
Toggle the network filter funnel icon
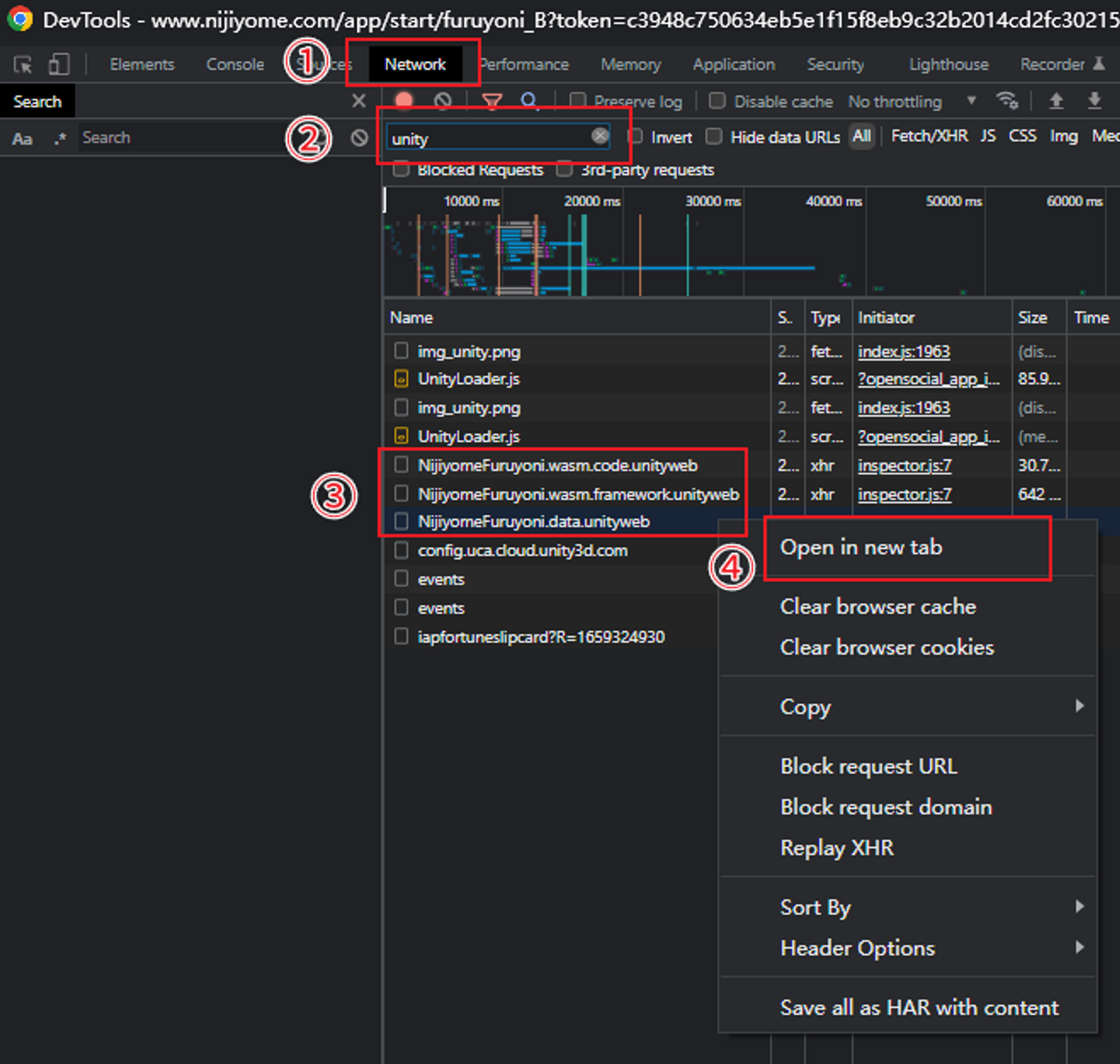[491, 101]
